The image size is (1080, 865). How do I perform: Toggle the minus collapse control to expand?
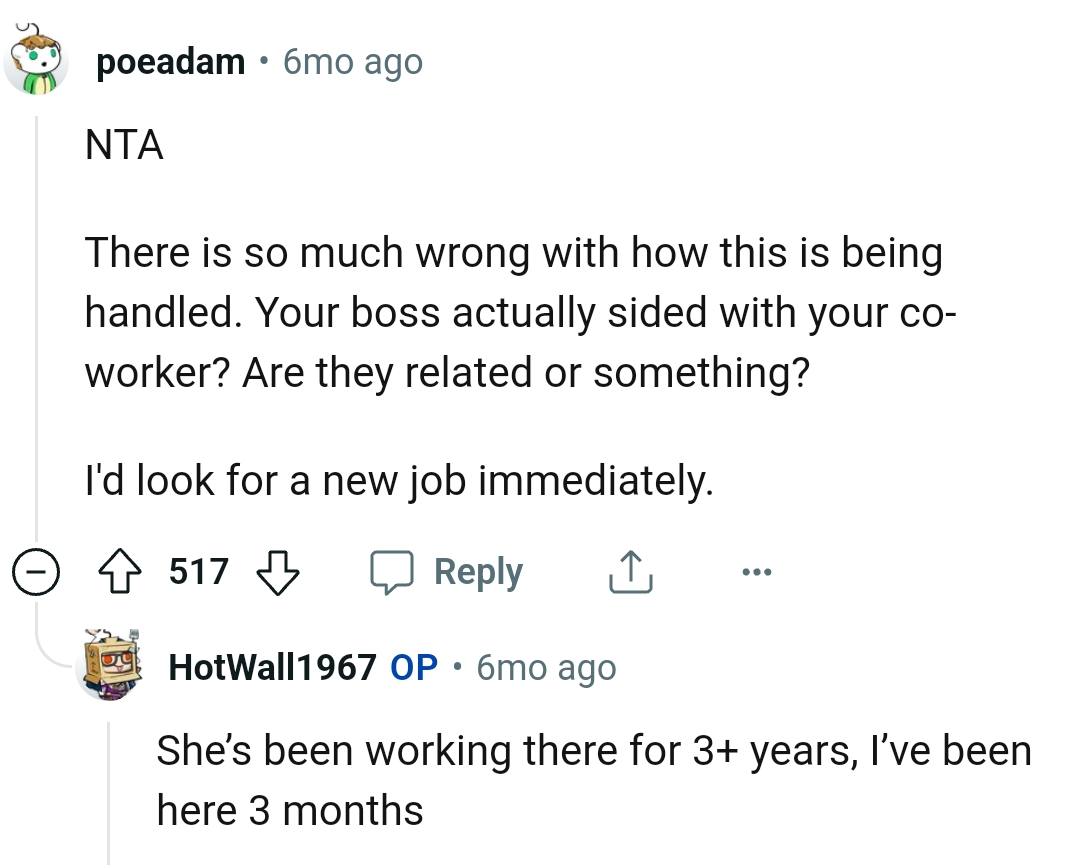(x=35, y=571)
